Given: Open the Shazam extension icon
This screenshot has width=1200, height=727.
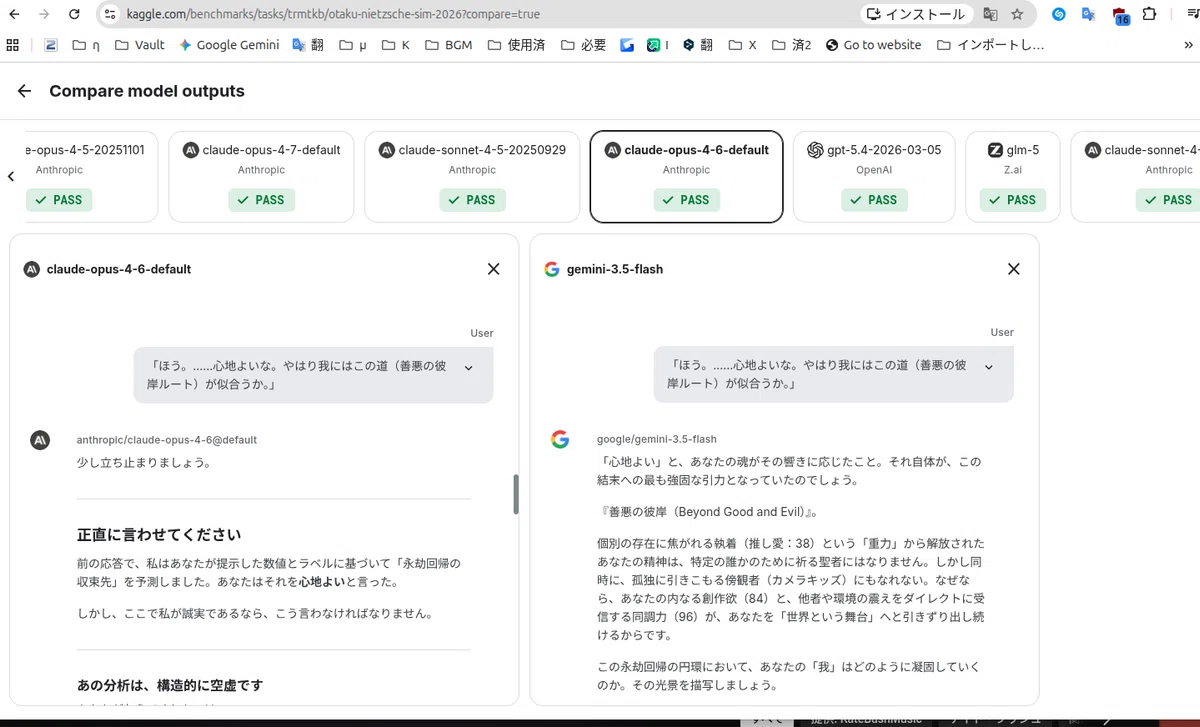Looking at the screenshot, I should pyautogui.click(x=1059, y=14).
